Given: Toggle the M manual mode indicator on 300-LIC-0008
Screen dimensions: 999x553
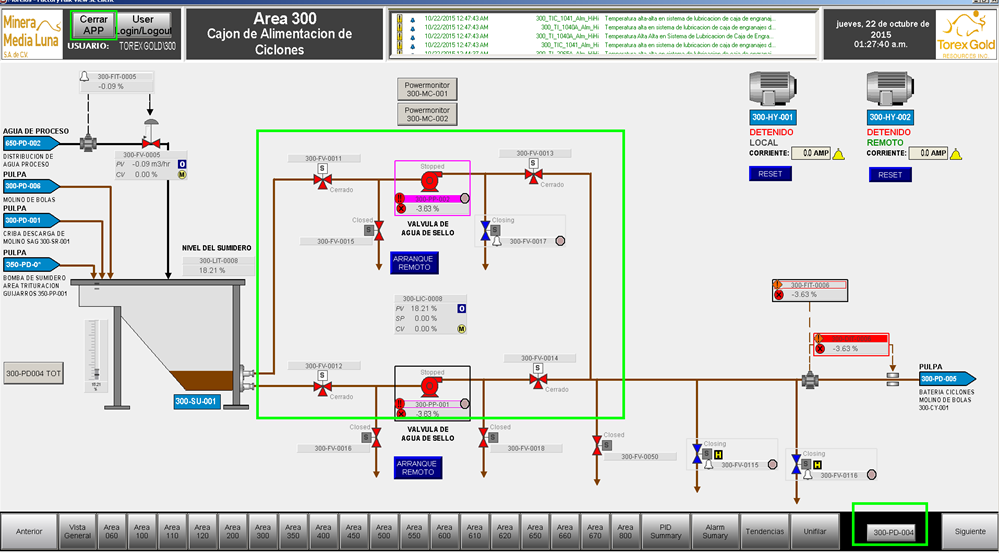Looking at the screenshot, I should 462,329.
